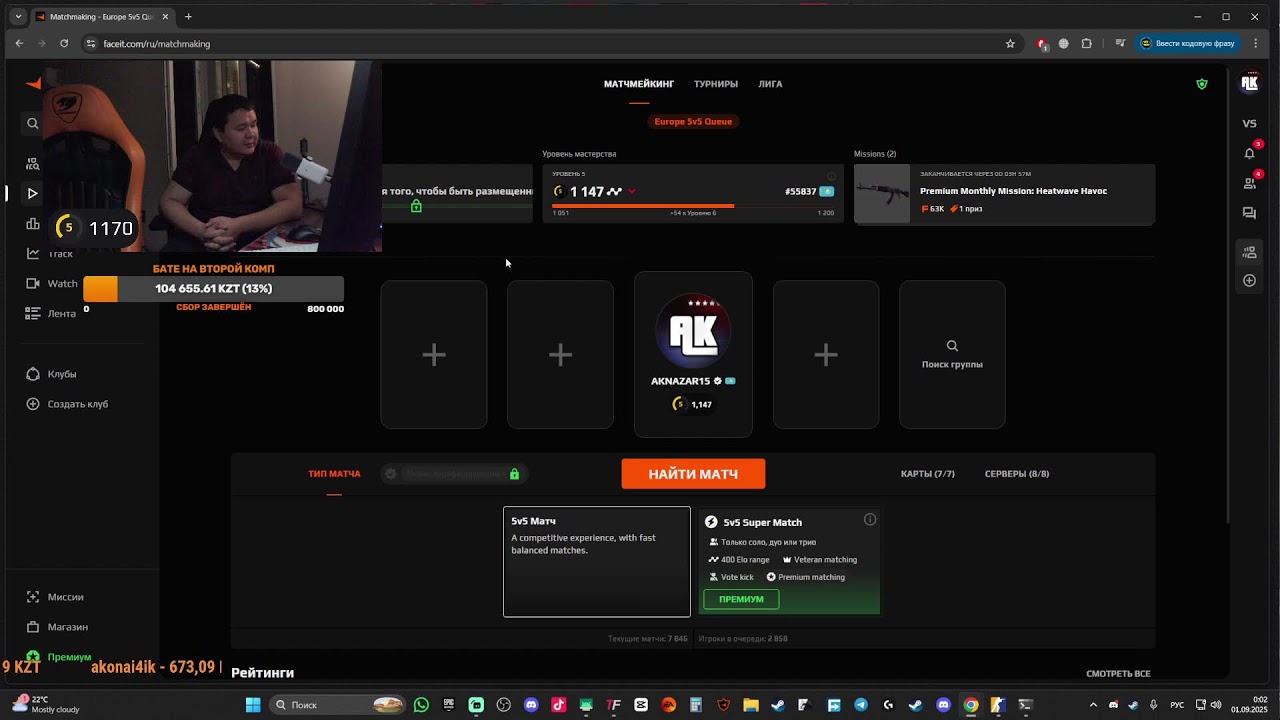
Task: Open КАРТЫ (7/7) map selection
Action: click(x=928, y=474)
